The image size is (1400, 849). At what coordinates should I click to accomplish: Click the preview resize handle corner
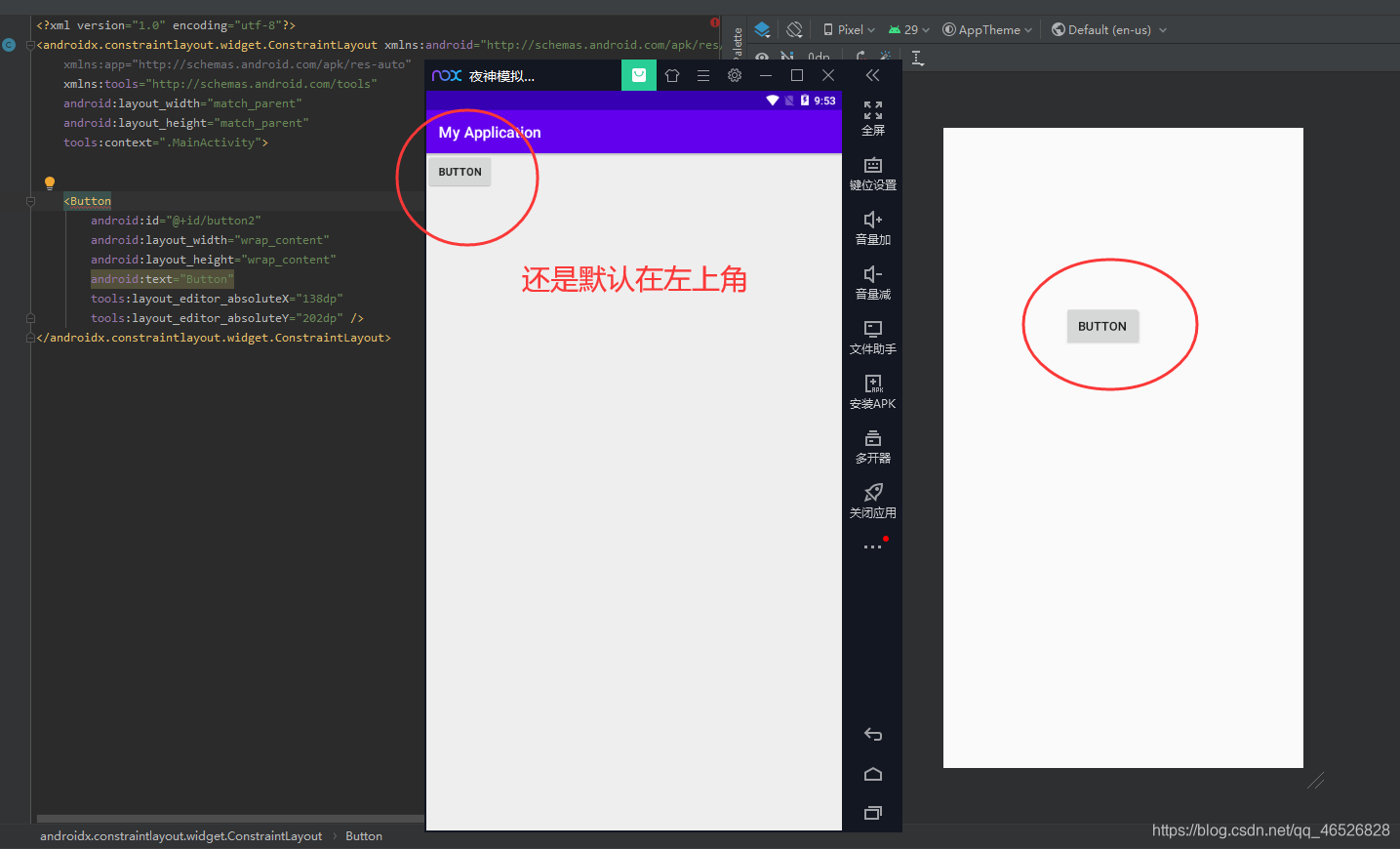1316,780
